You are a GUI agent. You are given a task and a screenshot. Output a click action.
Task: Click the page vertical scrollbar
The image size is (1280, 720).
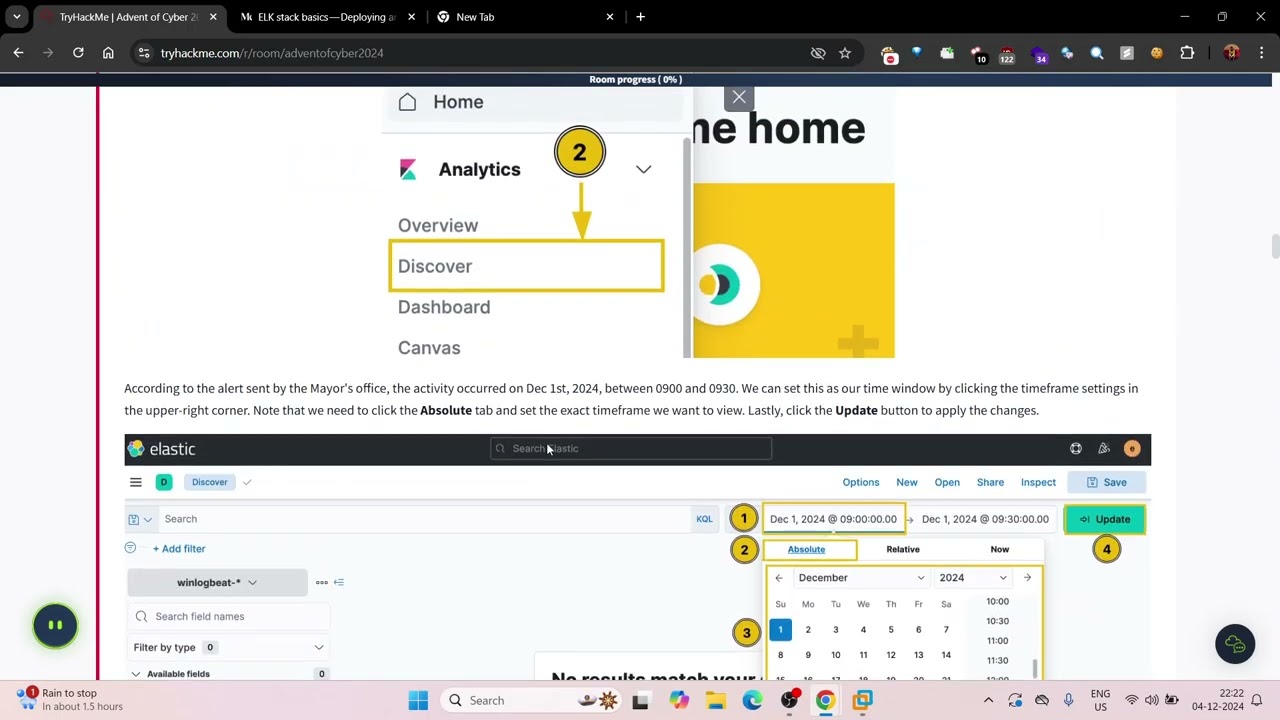tap(1275, 246)
